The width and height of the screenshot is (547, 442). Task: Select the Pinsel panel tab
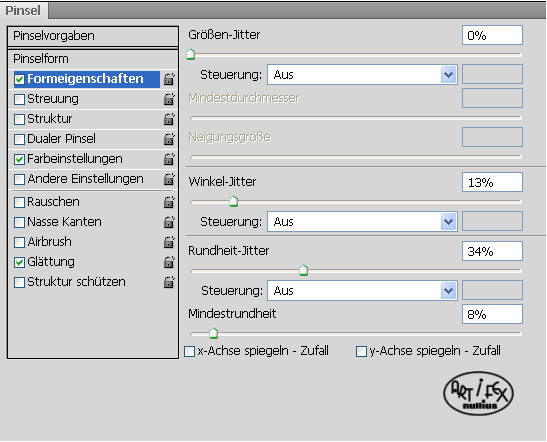(23, 10)
